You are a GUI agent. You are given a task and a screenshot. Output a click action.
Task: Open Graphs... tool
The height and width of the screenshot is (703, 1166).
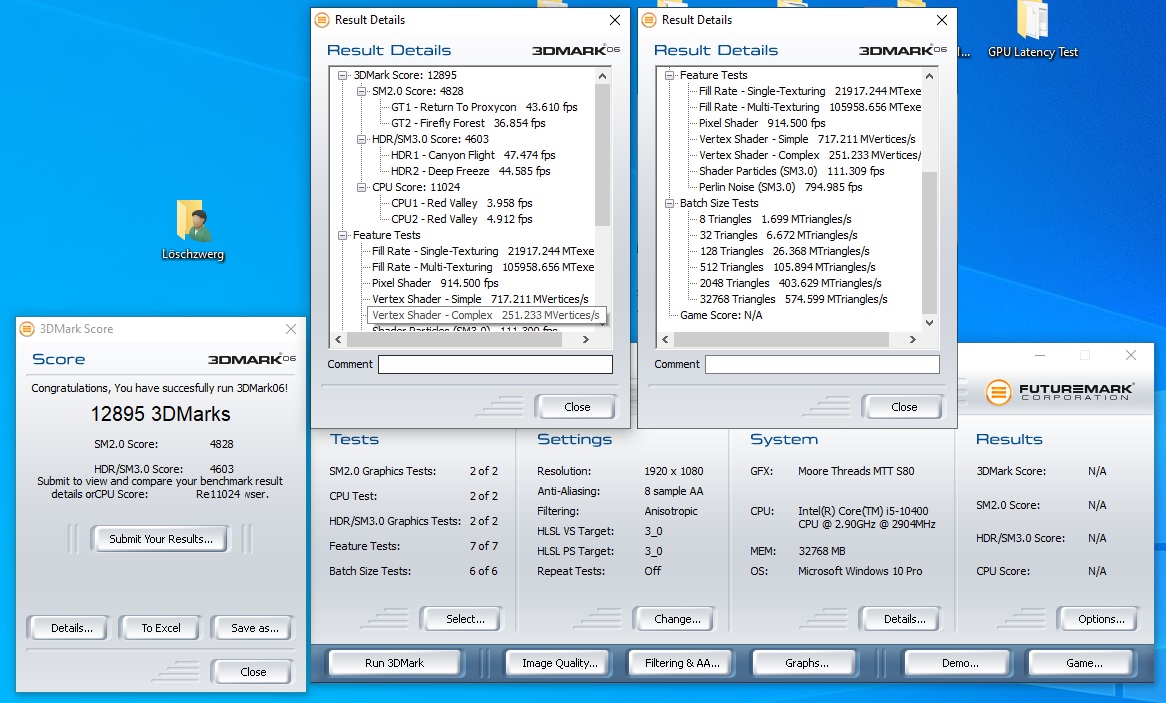click(x=807, y=663)
